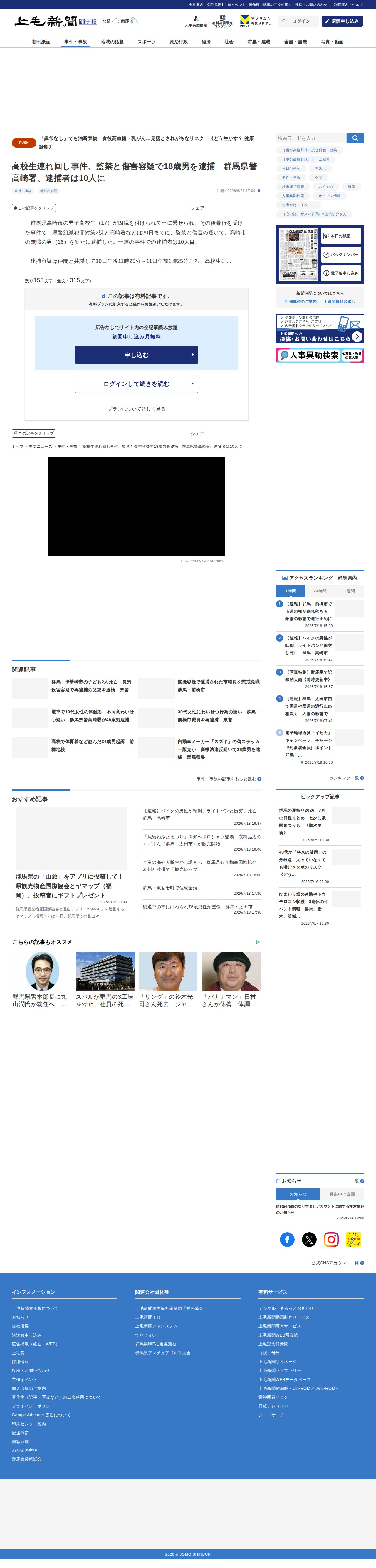This screenshot has width=376, height=1568.
Task: Click the 投稿・お問い合わせはこちら banner
Action: click(x=320, y=329)
